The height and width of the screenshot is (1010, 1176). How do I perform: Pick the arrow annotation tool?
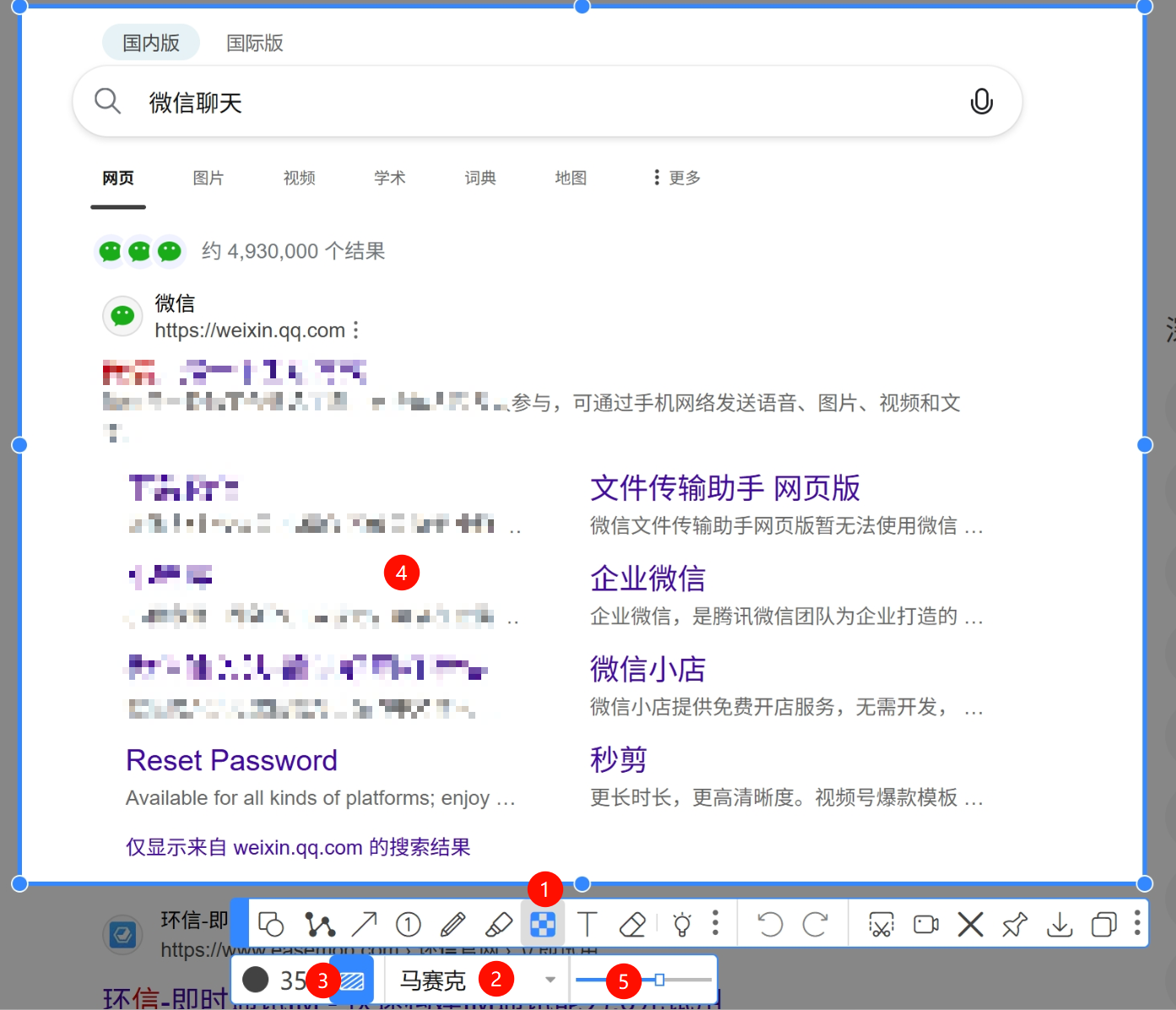pyautogui.click(x=365, y=923)
